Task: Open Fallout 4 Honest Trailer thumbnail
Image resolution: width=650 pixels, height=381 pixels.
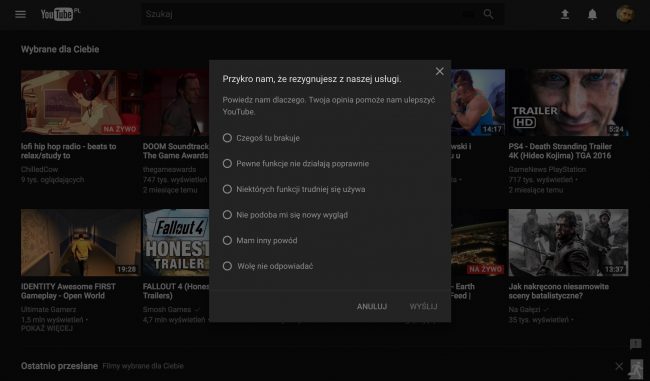Action: [176, 243]
